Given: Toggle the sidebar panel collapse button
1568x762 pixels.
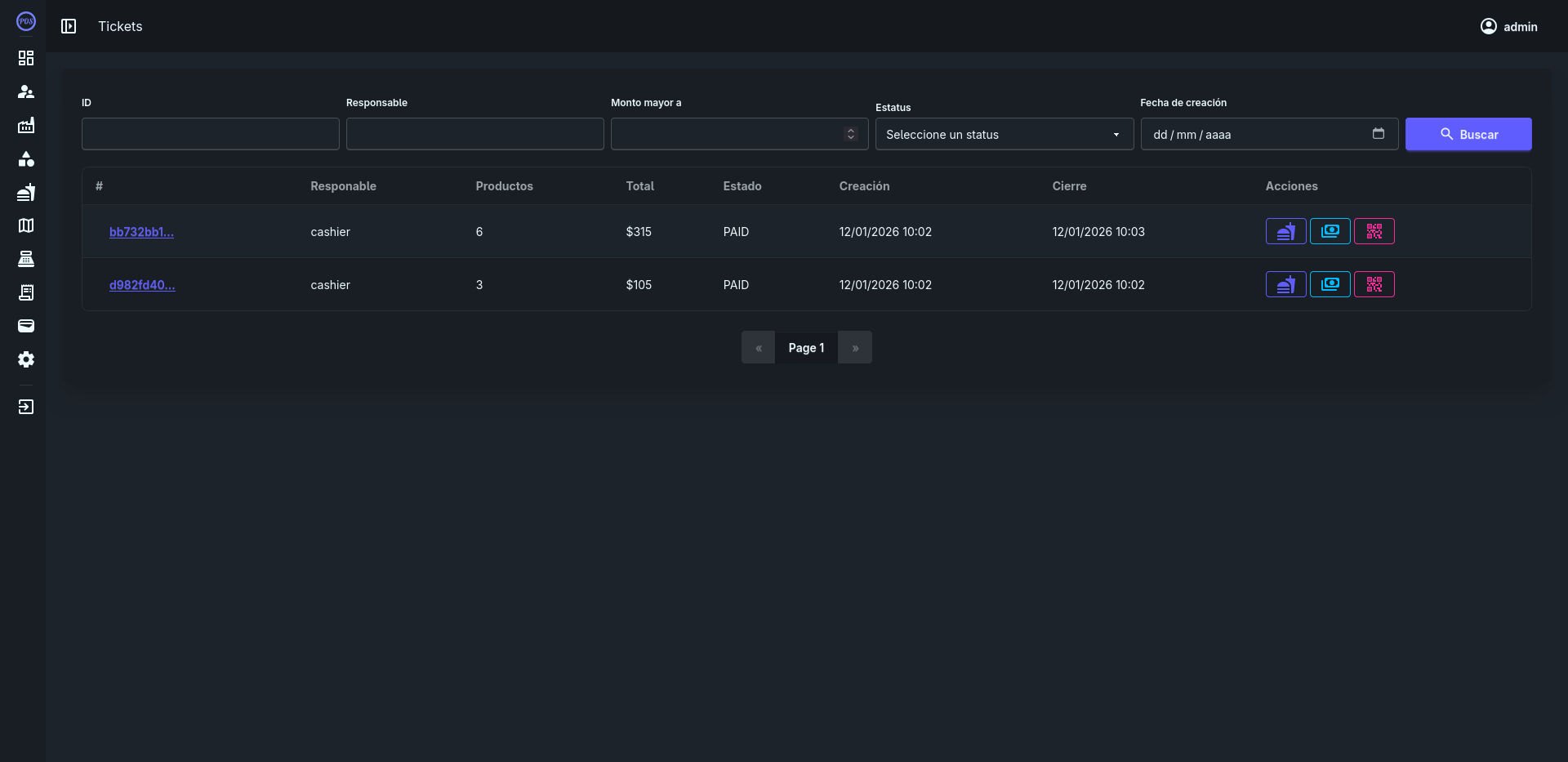Looking at the screenshot, I should point(69,26).
